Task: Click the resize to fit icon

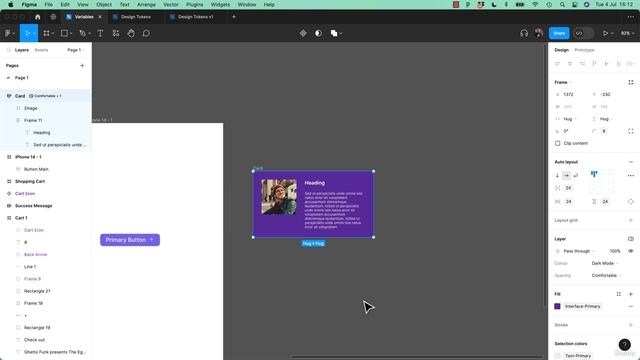Action: (631, 82)
